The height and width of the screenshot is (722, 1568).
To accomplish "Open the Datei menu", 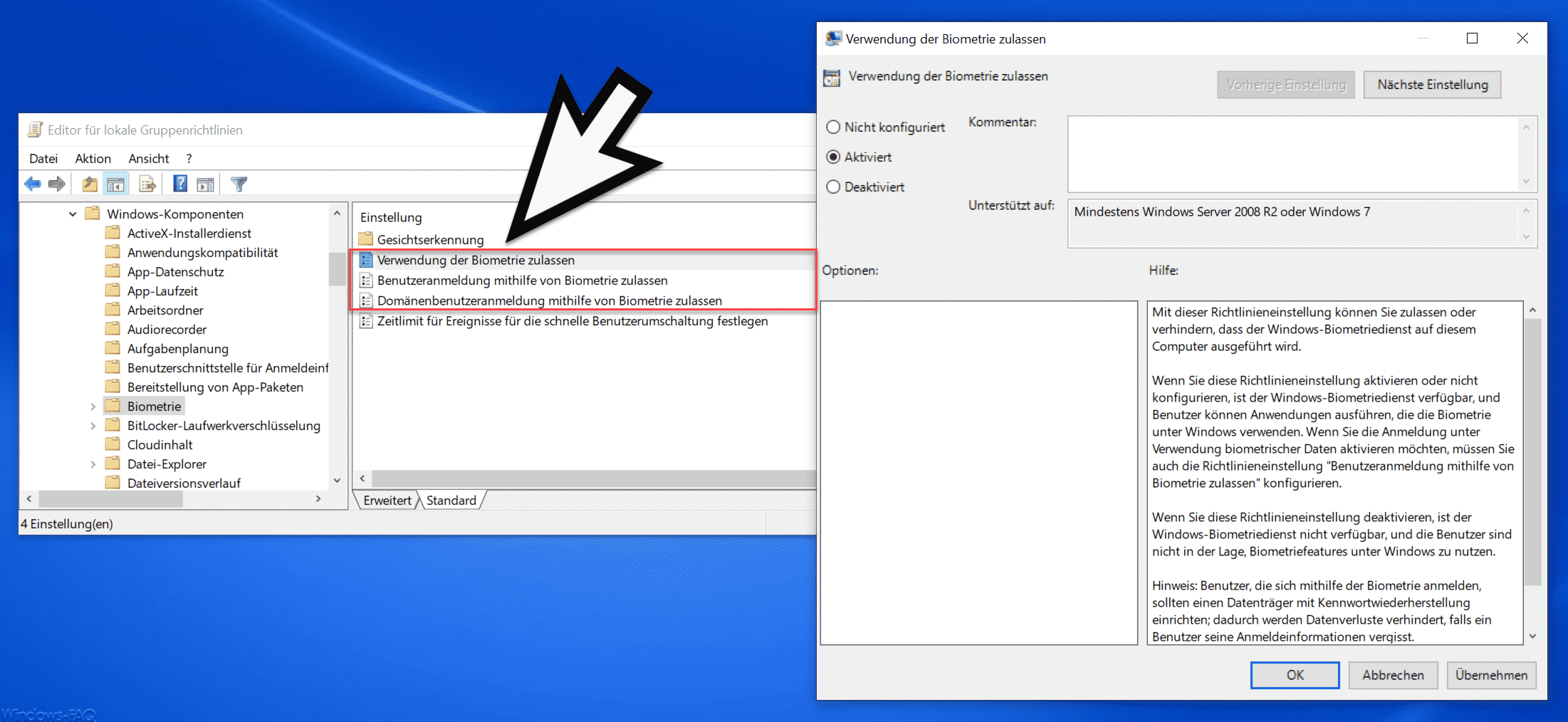I will click(x=43, y=158).
